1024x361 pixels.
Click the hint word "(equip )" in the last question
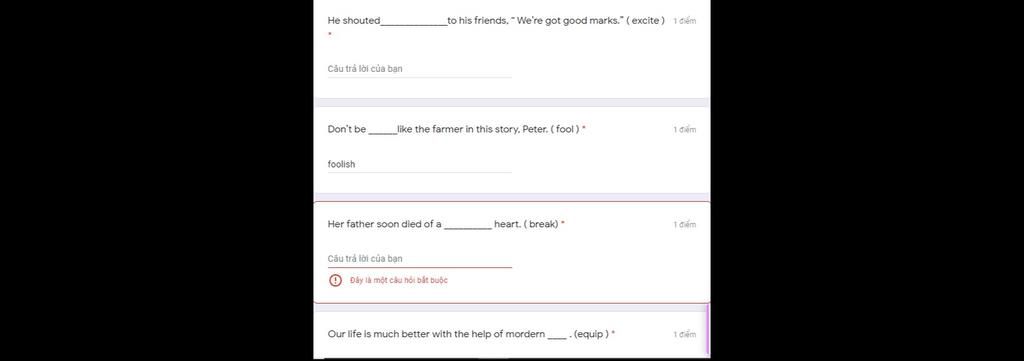[591, 334]
